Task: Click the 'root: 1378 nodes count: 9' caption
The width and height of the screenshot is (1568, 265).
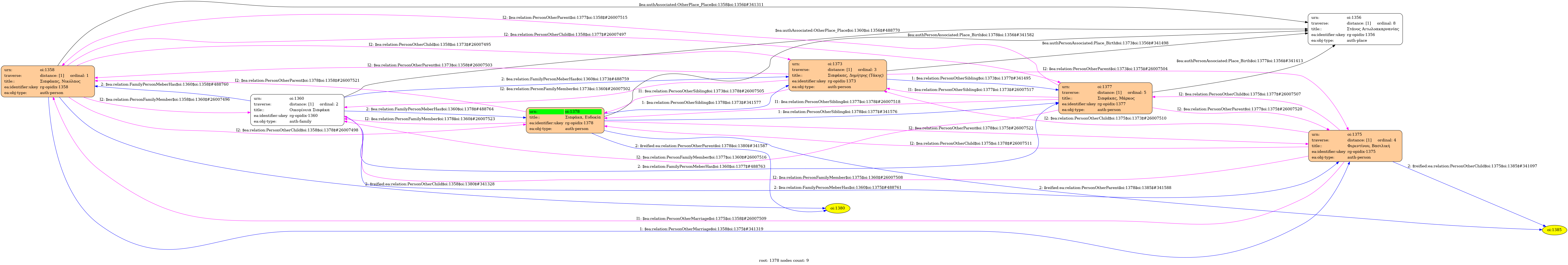Action: pos(783,260)
